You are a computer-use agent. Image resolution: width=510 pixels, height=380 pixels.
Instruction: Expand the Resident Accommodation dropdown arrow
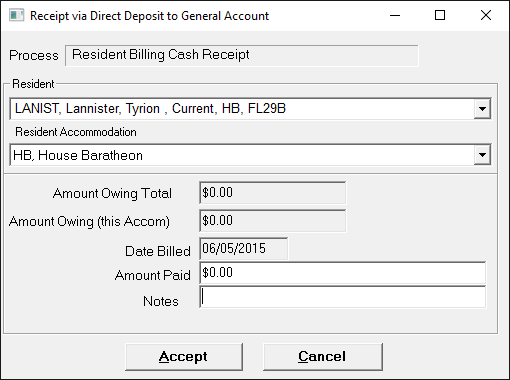[482, 155]
